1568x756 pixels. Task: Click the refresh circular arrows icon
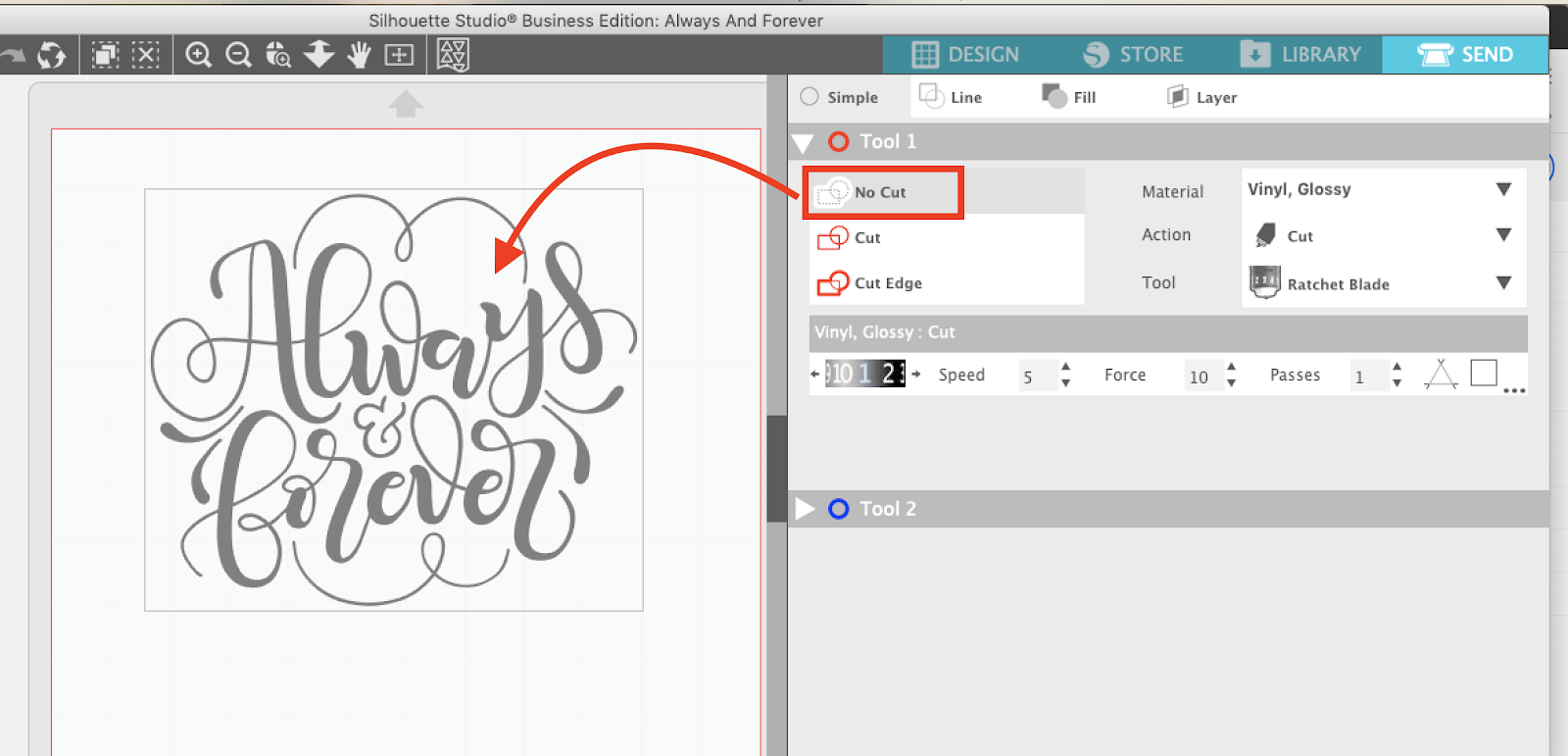[x=52, y=55]
